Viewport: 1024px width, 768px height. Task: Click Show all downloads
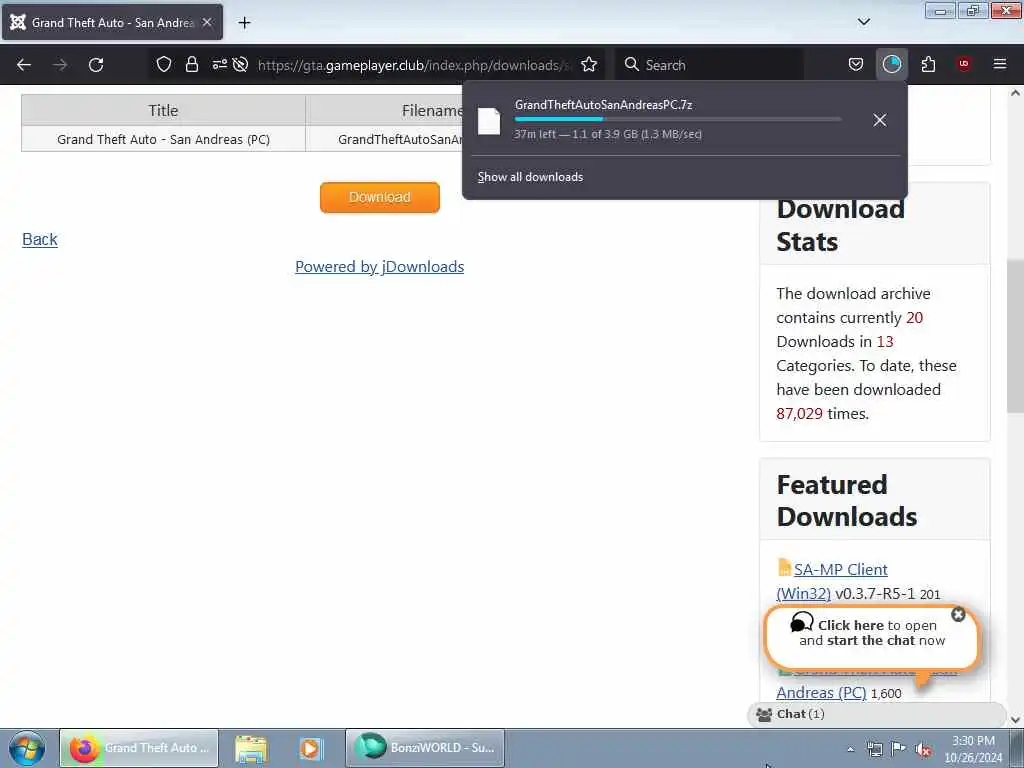coord(530,177)
